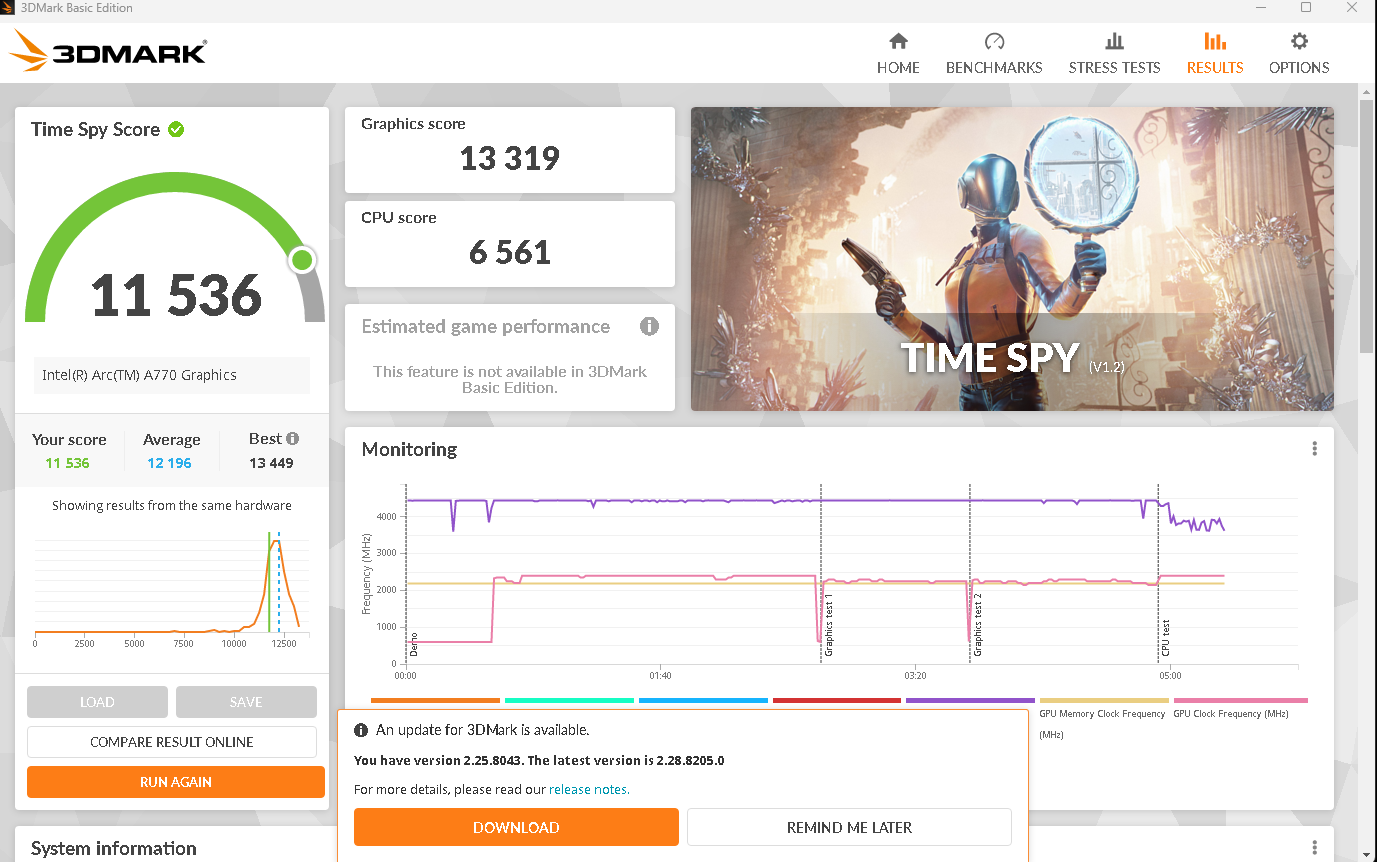This screenshot has width=1377, height=862.
Task: Click the 03:20 time axis label
Action: click(x=915, y=676)
